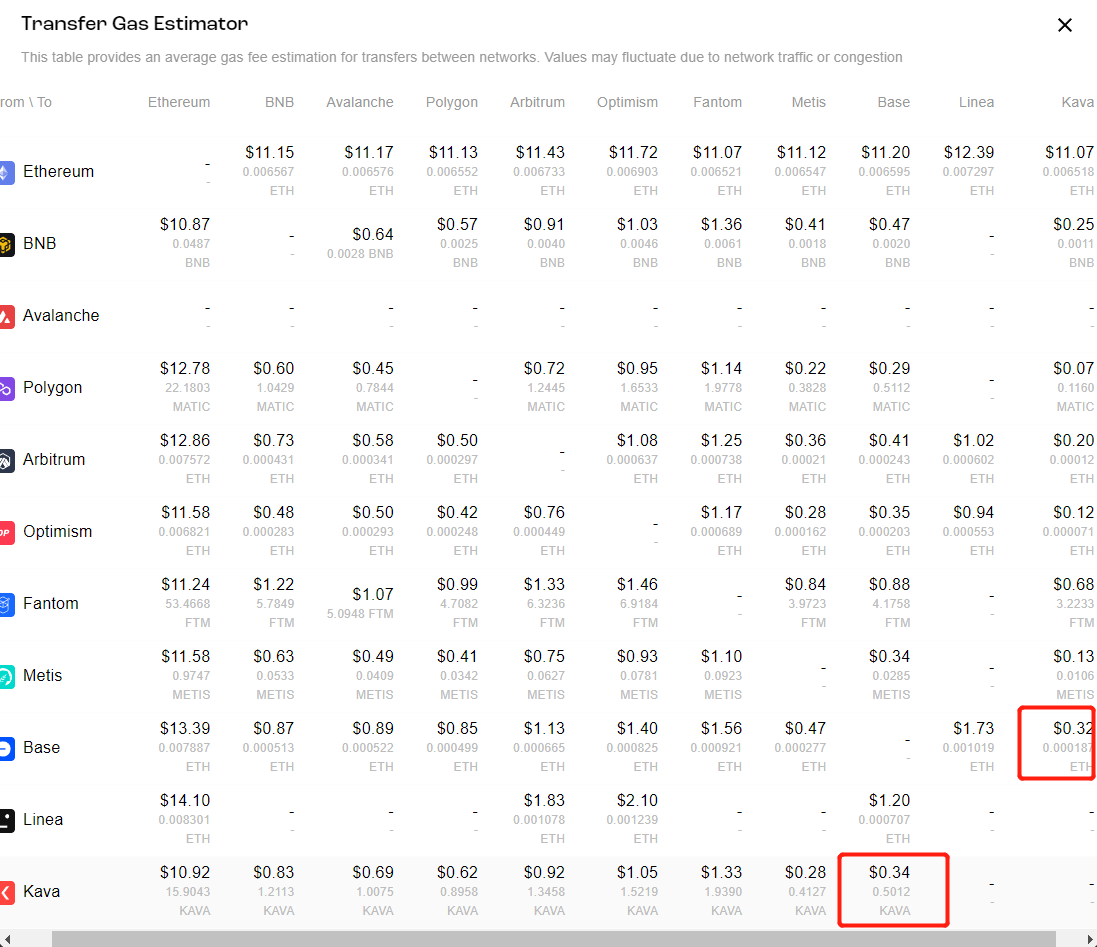Click the Transfer Gas Estimator title
The height and width of the screenshot is (947, 1097).
134,24
